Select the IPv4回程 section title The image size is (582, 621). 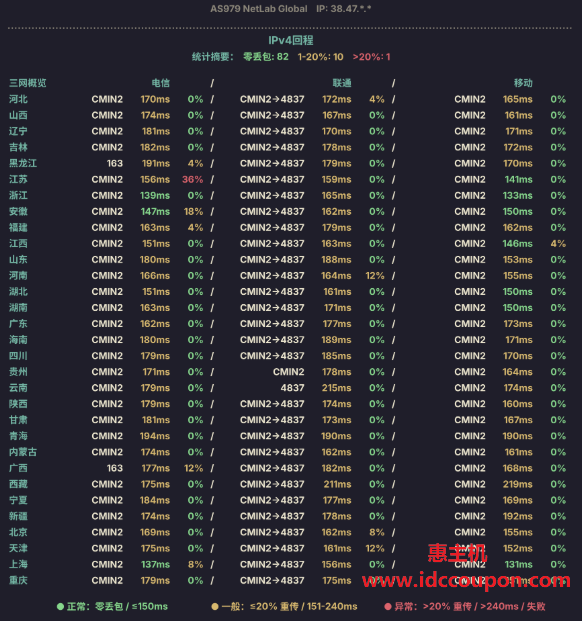[x=291, y=40]
